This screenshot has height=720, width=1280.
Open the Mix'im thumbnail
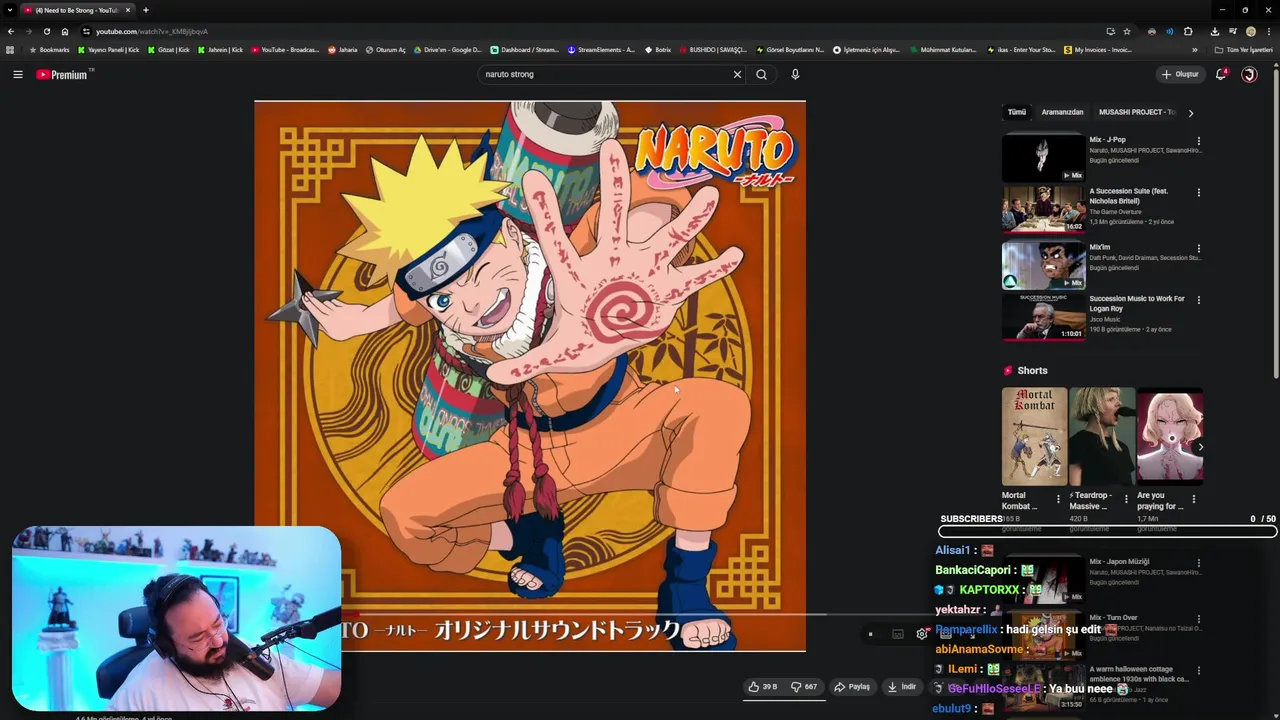tap(1043, 264)
